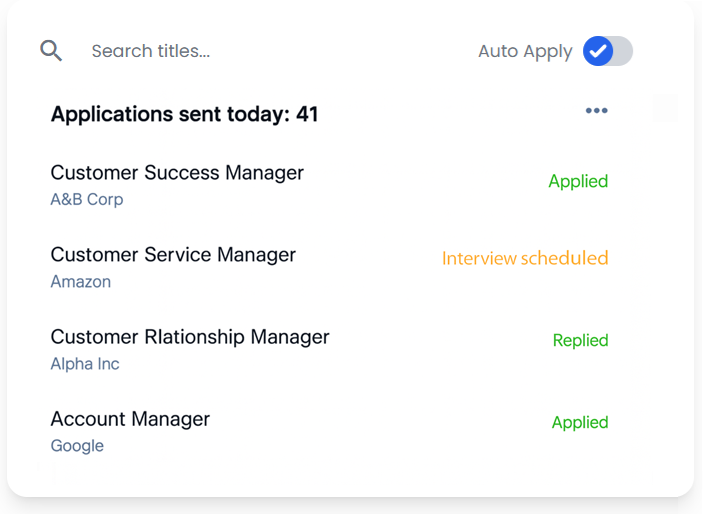
Task: Click the A&B Corp company name
Action: [x=87, y=199]
